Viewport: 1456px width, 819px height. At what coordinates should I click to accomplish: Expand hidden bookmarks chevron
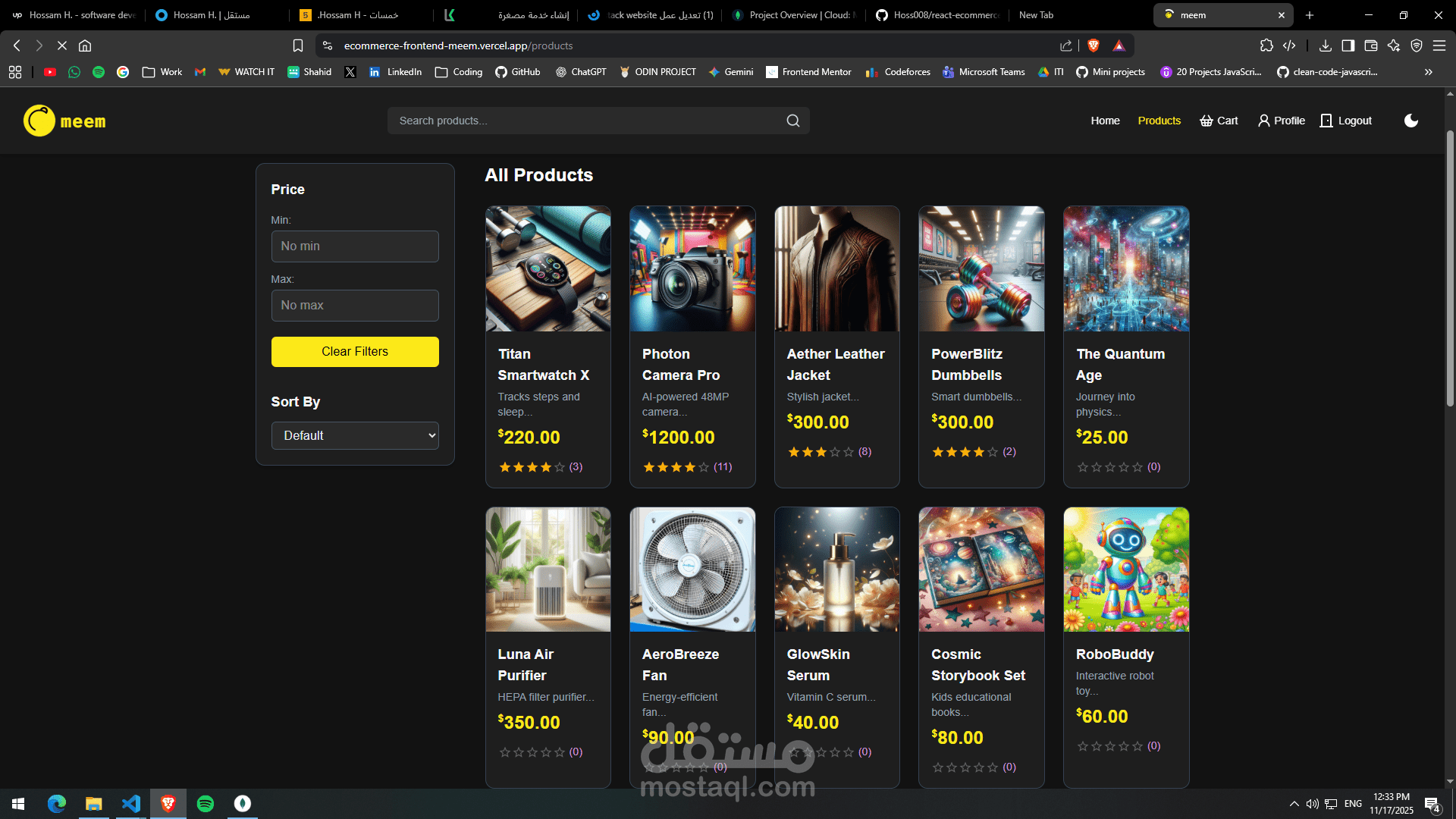1428,72
